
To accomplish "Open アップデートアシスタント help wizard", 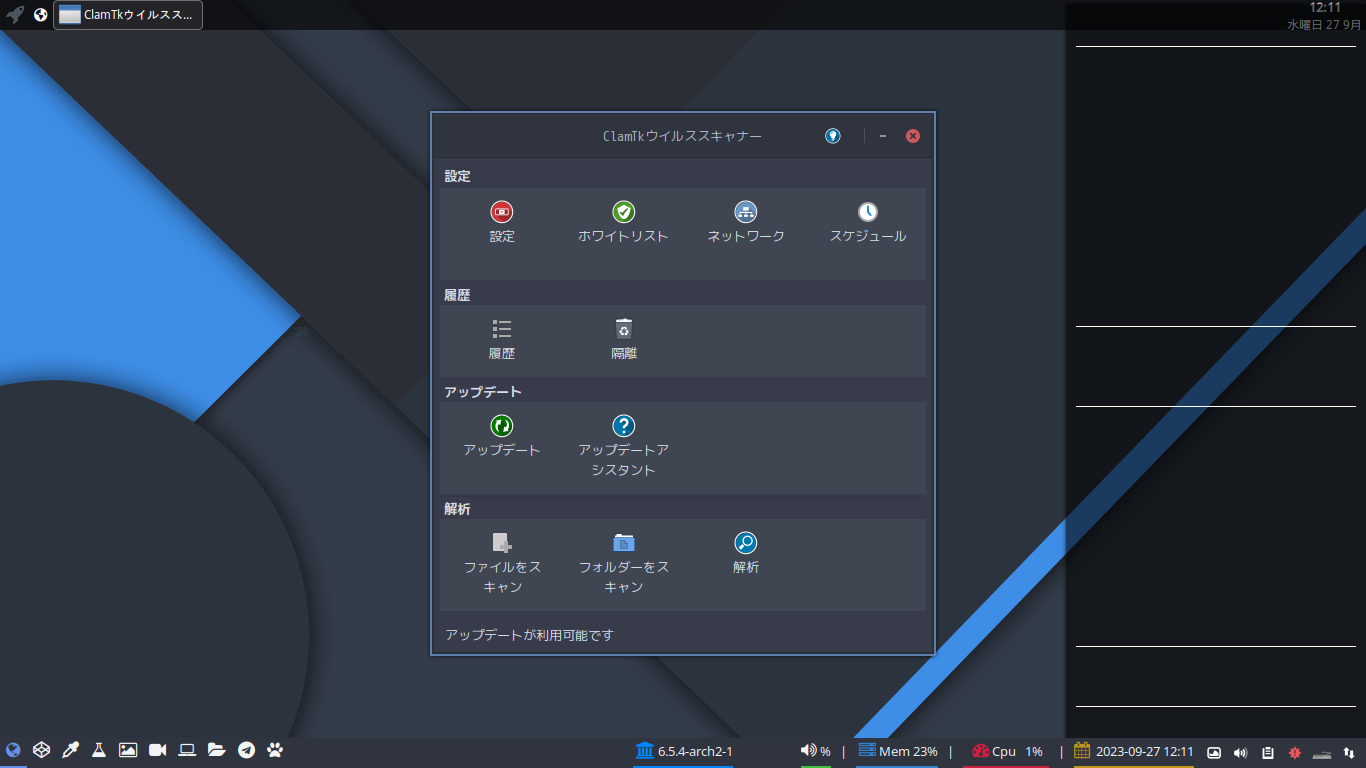I will (x=624, y=426).
